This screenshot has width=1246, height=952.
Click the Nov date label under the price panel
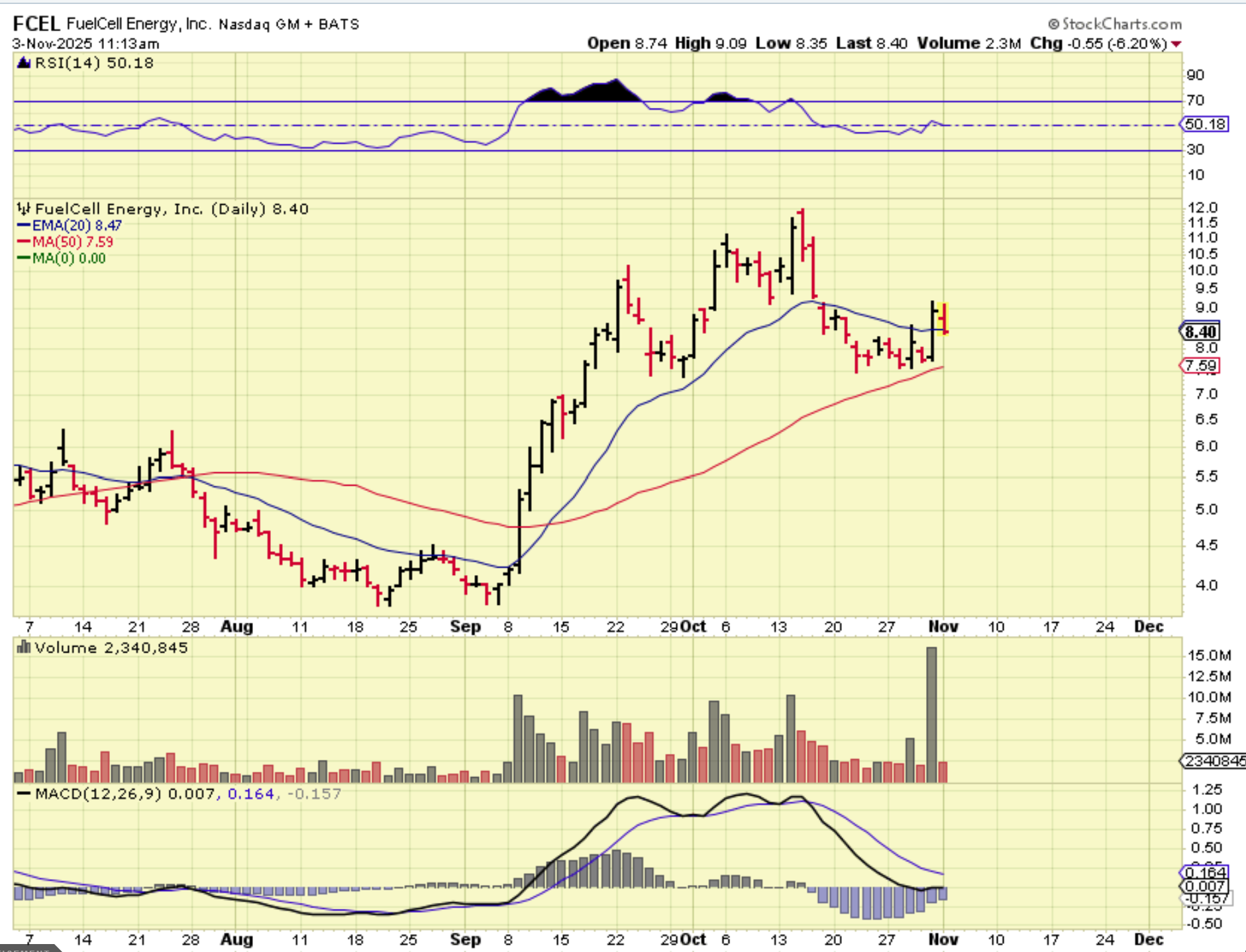(943, 627)
